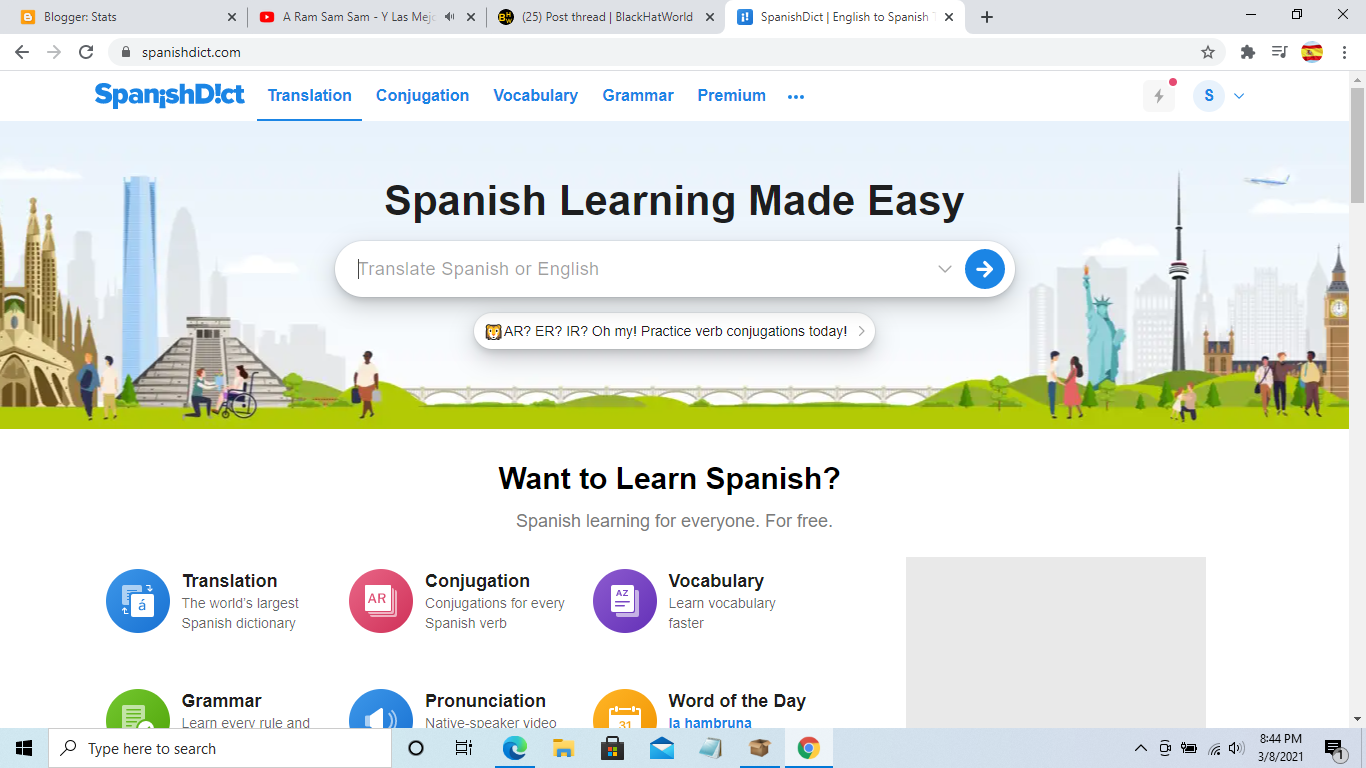Image resolution: width=1366 pixels, height=768 pixels.
Task: Open the Translation heading link
Action: (x=230, y=581)
